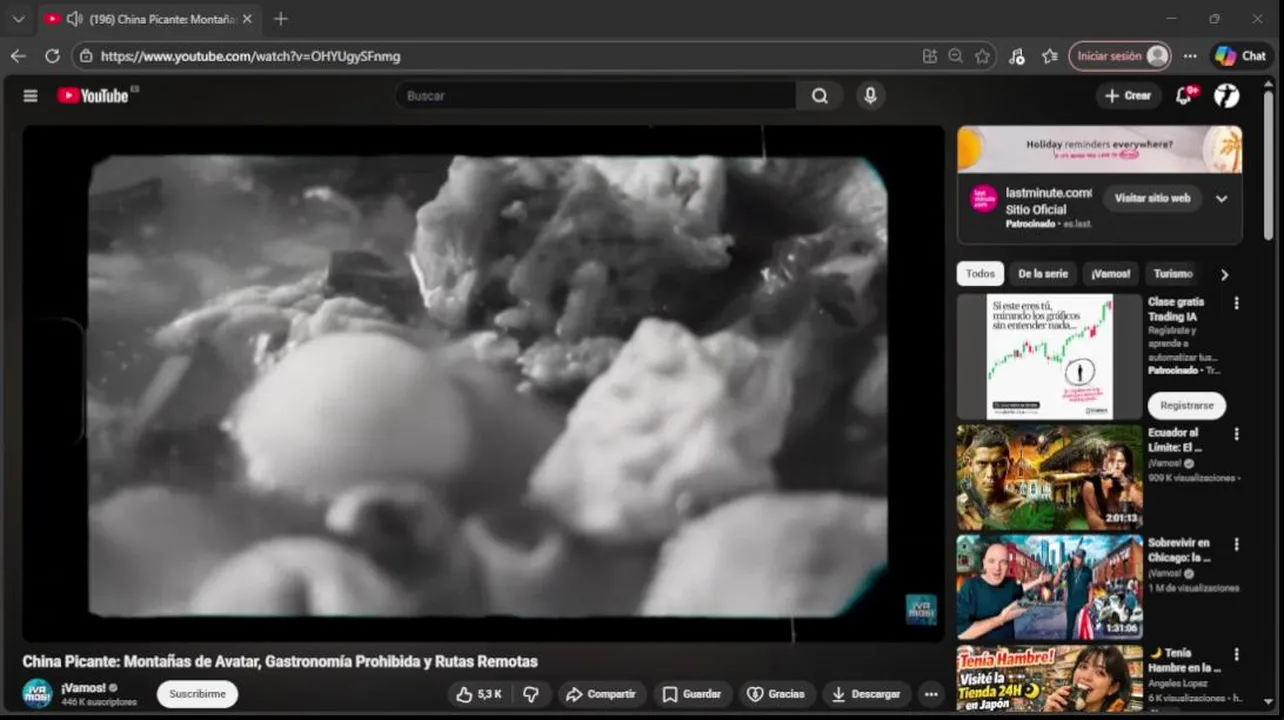Open media control music note icon
The height and width of the screenshot is (720, 1284).
[x=1017, y=56]
